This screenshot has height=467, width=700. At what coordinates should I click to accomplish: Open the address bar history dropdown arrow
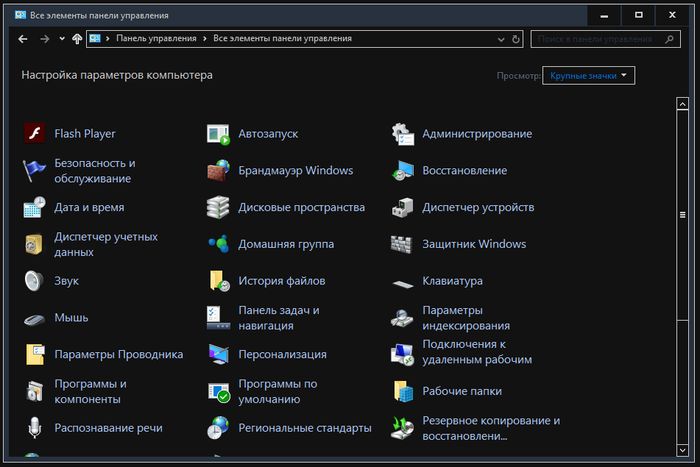click(501, 39)
